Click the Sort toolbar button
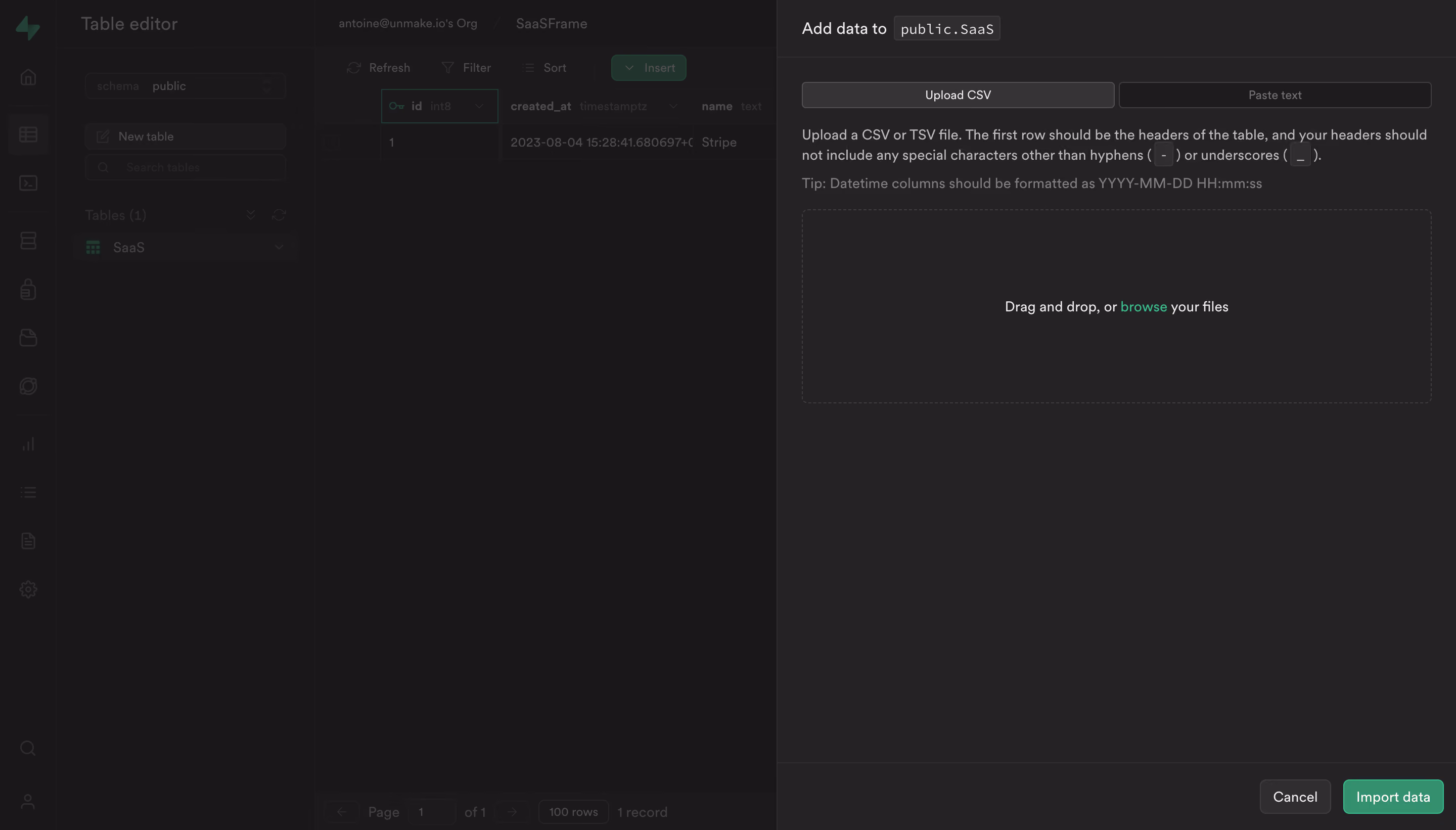This screenshot has height=830, width=1456. pyautogui.click(x=544, y=68)
